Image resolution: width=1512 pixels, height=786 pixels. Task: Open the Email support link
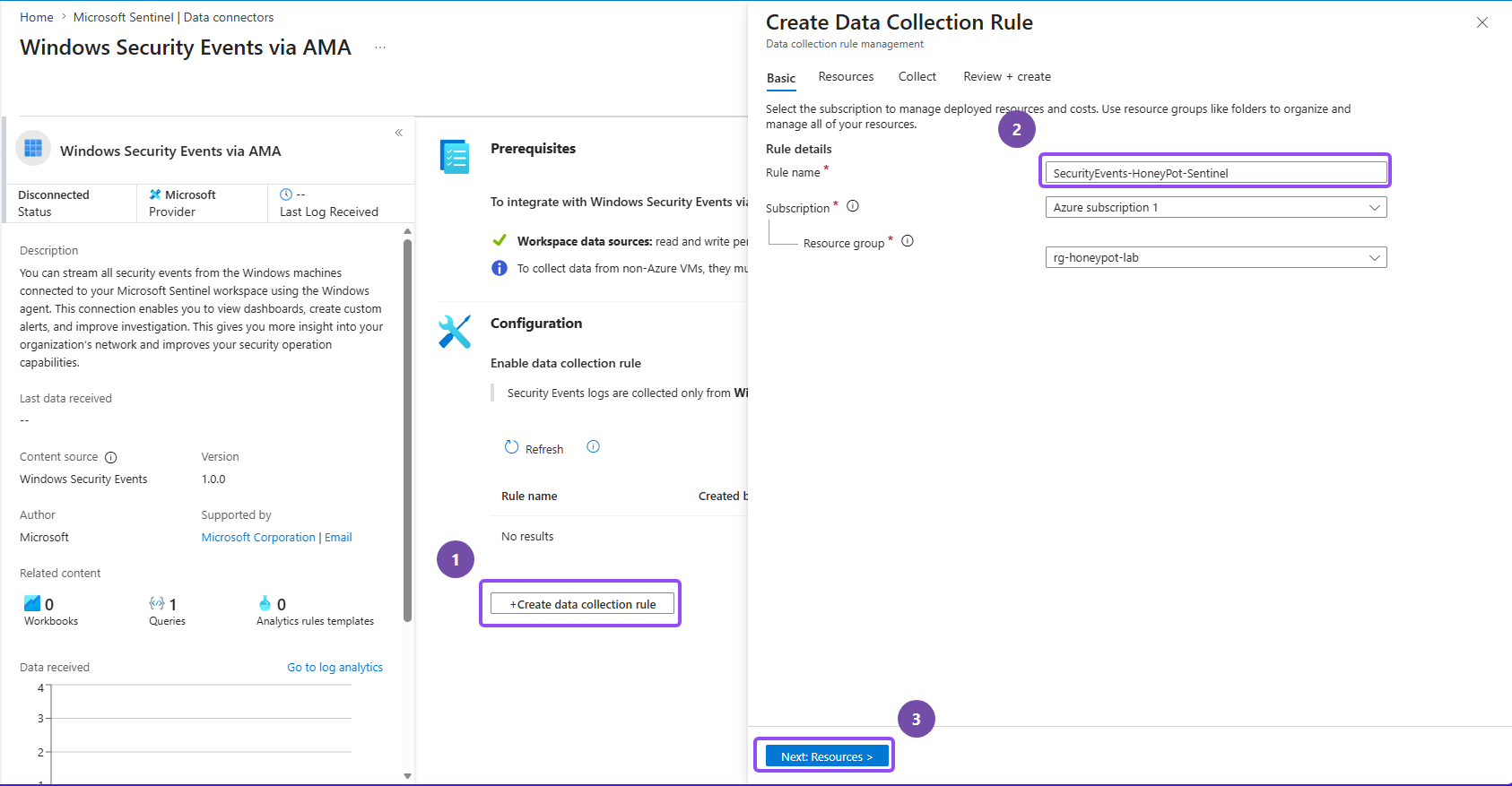point(338,538)
